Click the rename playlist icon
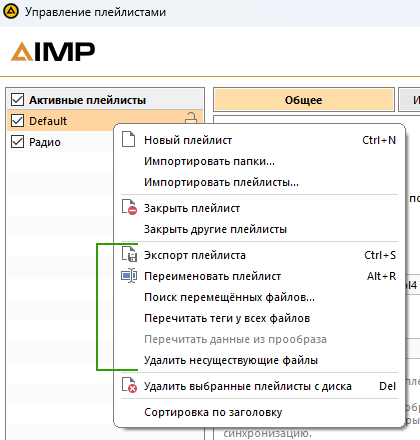 coord(129,276)
